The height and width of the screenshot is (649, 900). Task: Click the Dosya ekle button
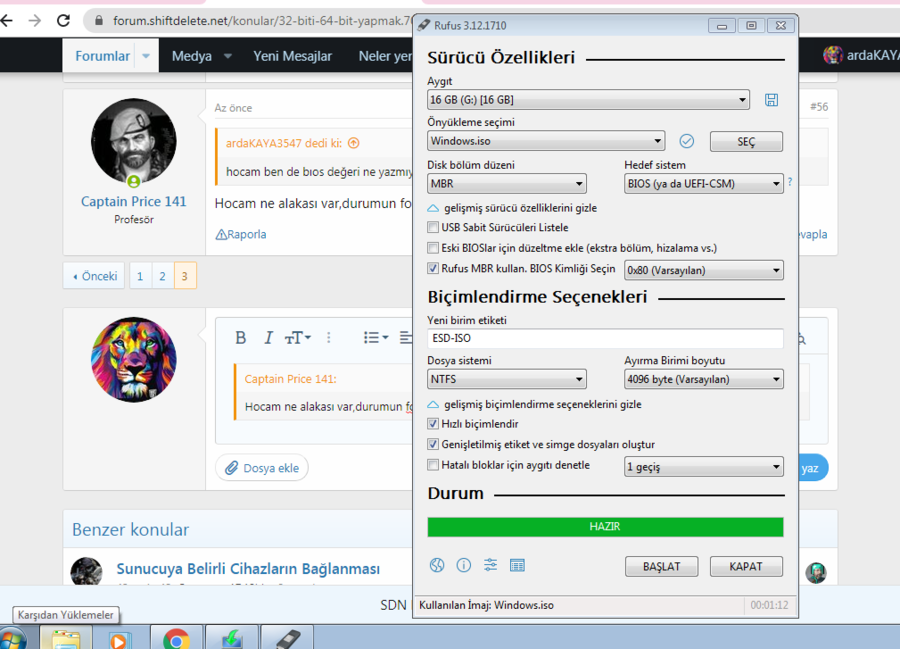(x=262, y=468)
